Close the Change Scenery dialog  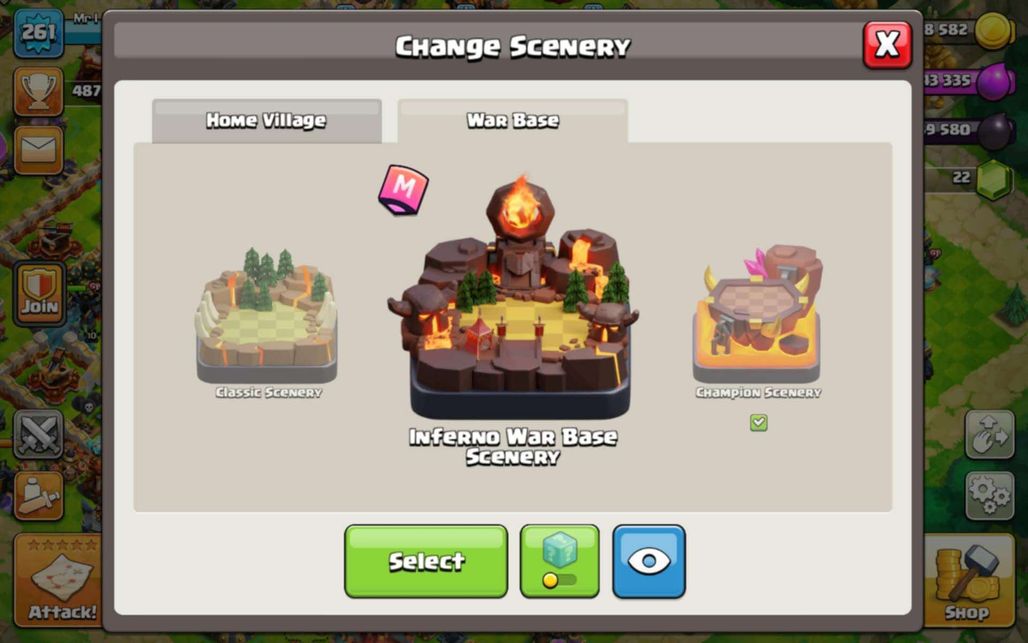(x=887, y=45)
